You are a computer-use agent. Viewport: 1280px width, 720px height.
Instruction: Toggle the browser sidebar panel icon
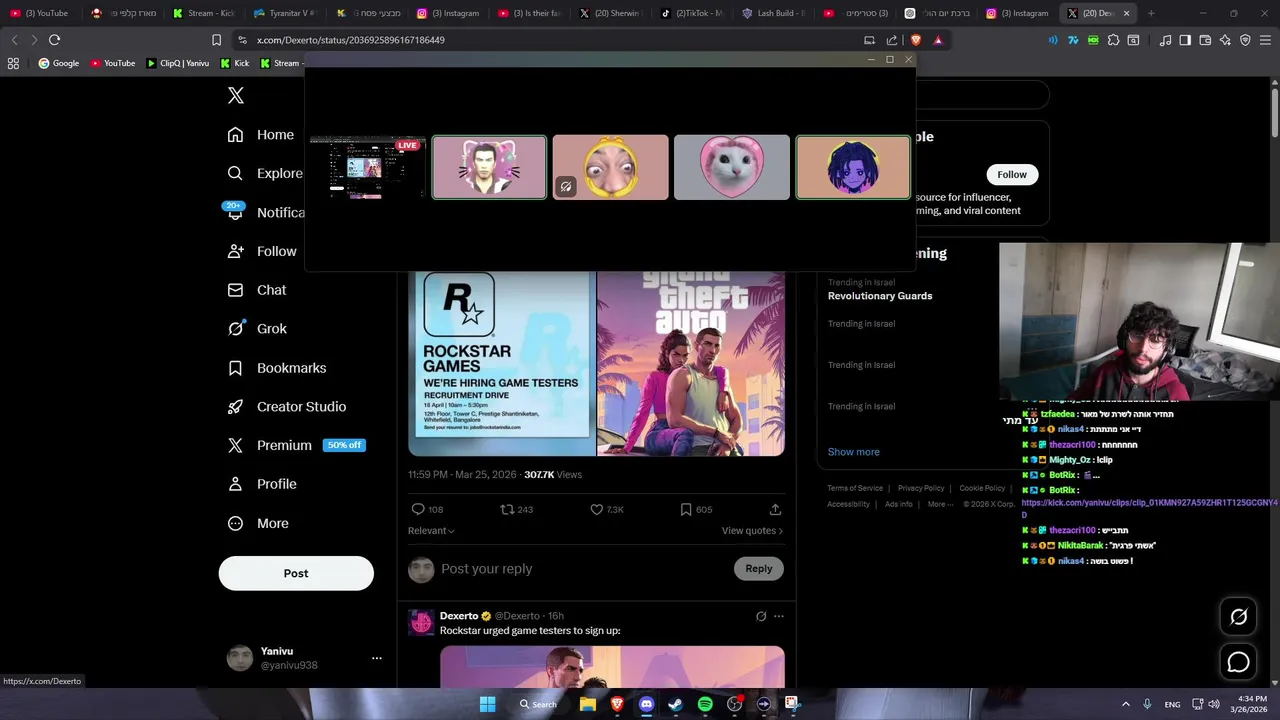pyautogui.click(x=1185, y=40)
